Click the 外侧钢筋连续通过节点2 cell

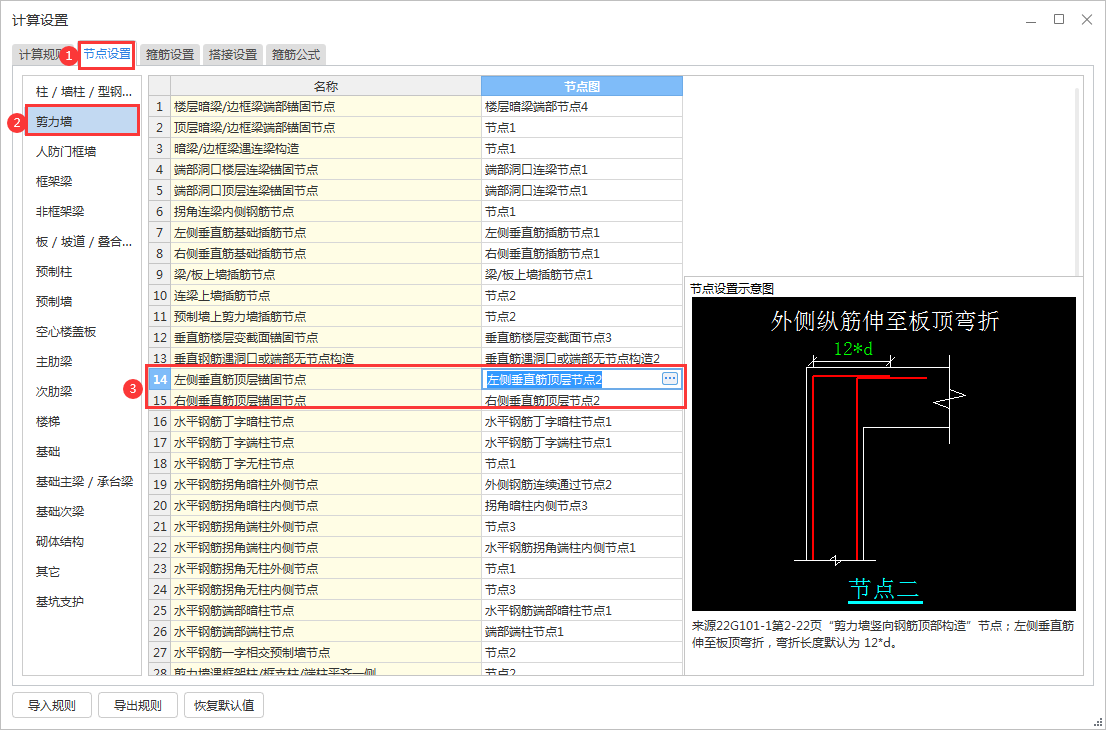pos(582,485)
